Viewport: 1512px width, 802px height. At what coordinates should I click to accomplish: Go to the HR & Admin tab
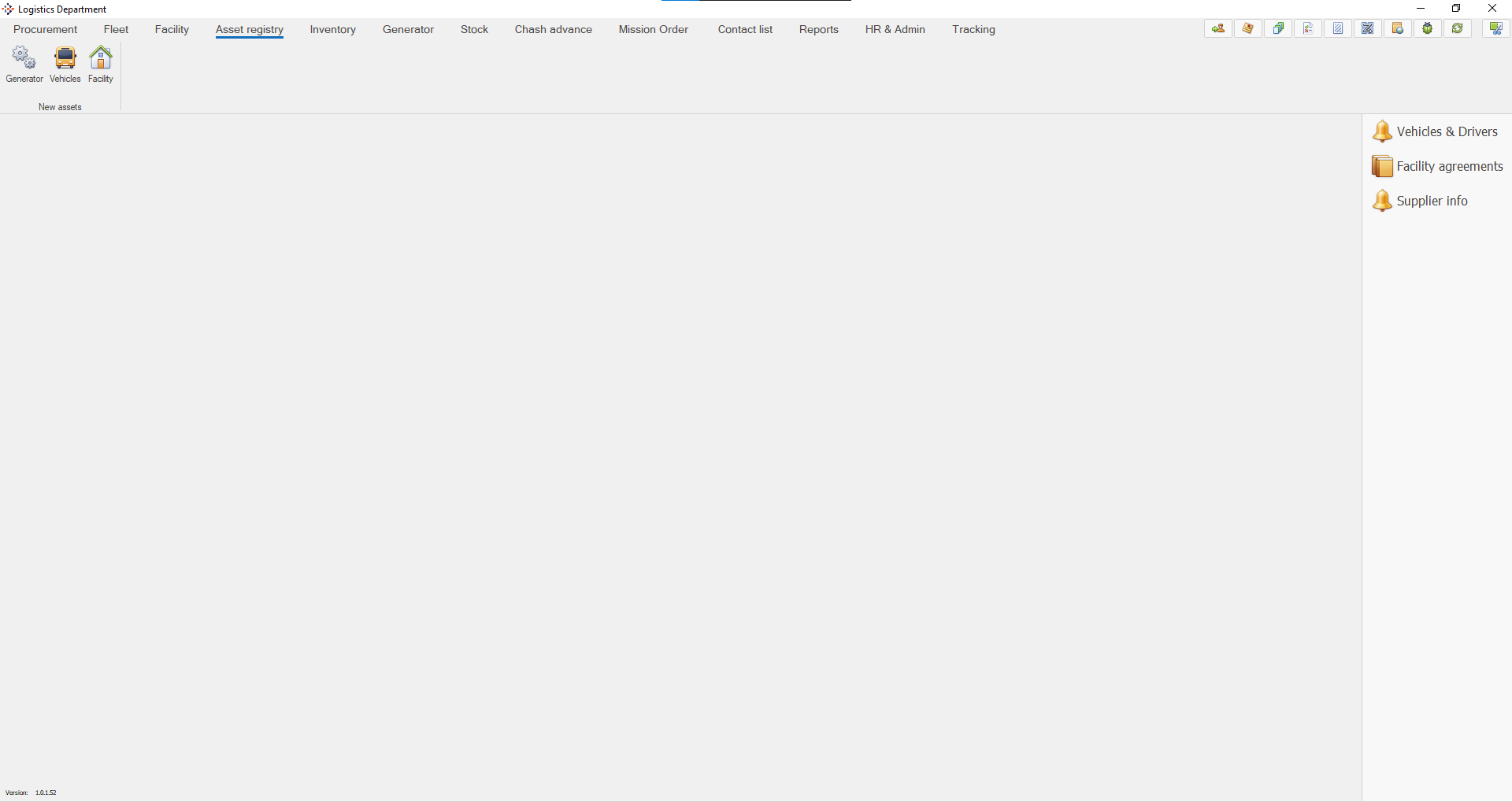(x=895, y=29)
